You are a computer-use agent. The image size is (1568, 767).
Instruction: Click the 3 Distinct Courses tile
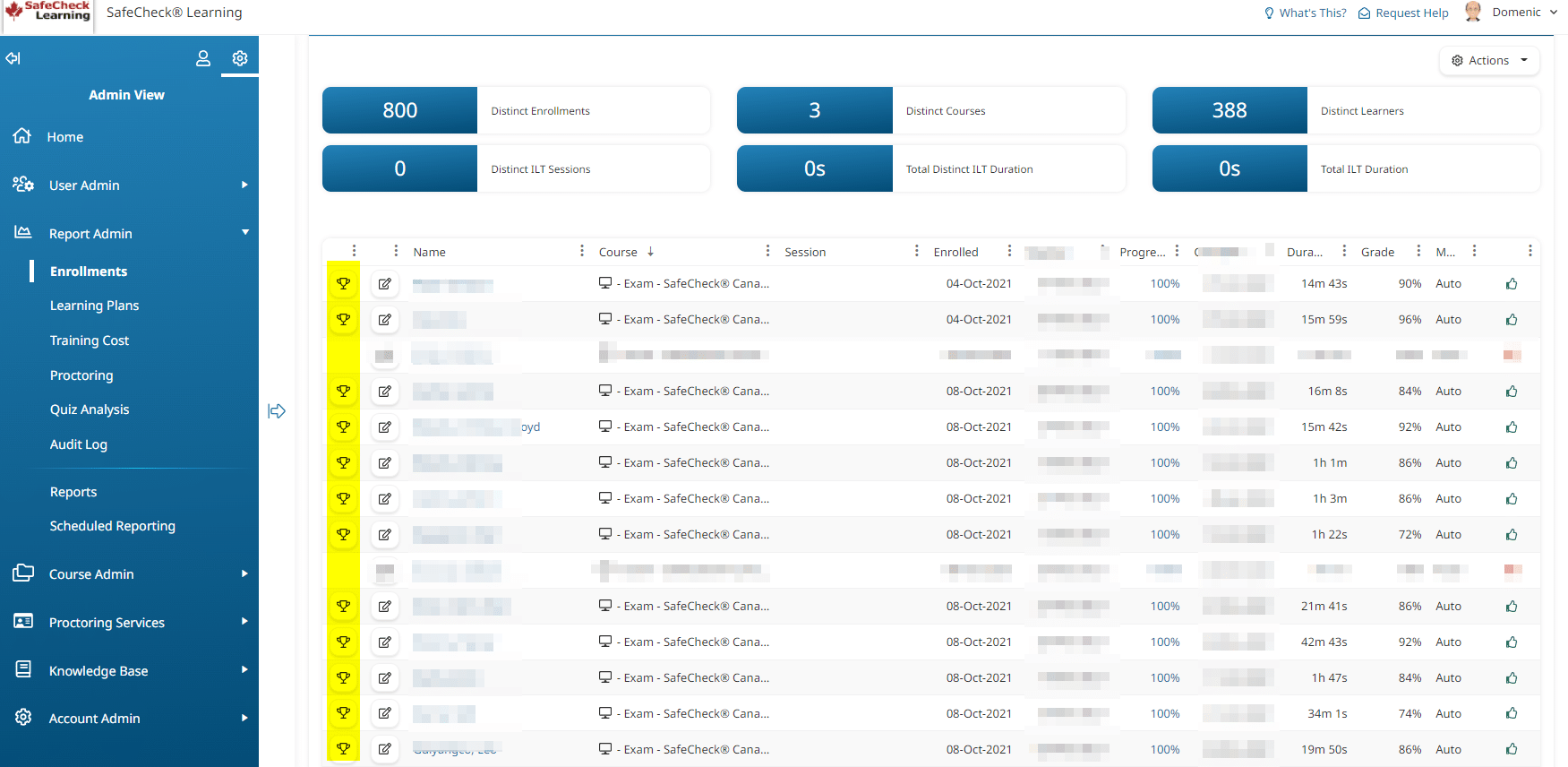pos(931,110)
